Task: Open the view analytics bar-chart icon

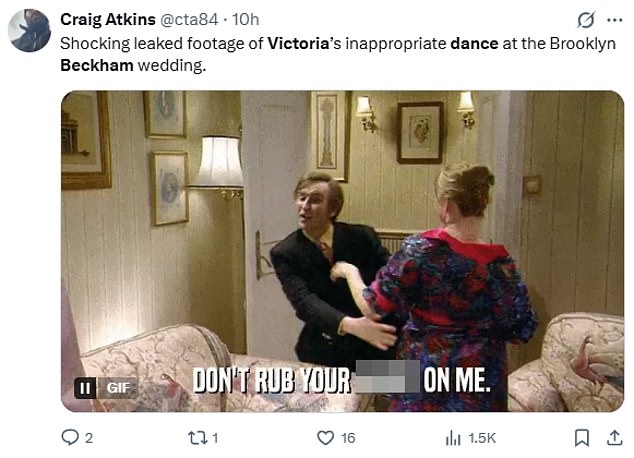Action: click(453, 436)
